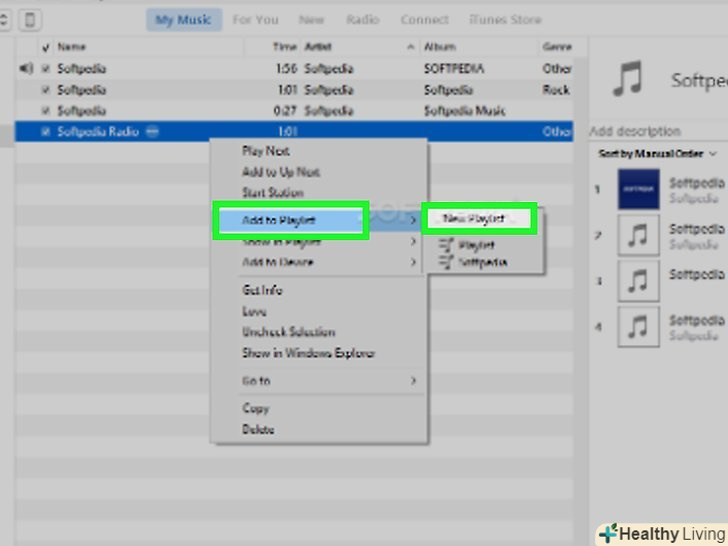Select the music note artwork of track 4
The image size is (728, 546).
click(638, 327)
